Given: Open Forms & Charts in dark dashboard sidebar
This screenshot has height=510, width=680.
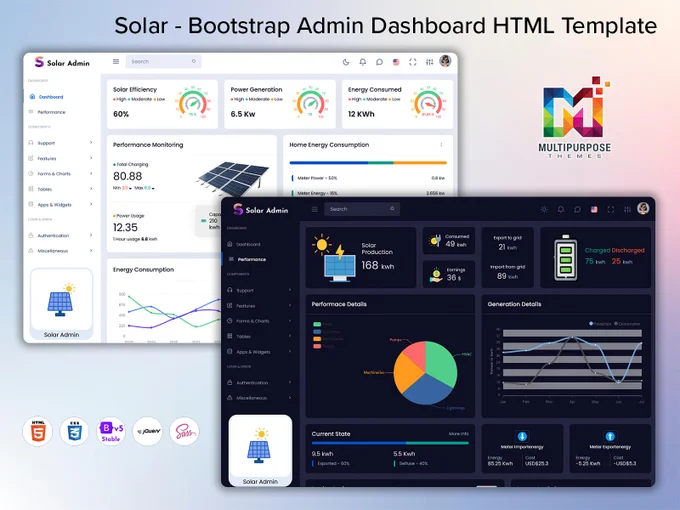Looking at the screenshot, I should tap(259, 321).
